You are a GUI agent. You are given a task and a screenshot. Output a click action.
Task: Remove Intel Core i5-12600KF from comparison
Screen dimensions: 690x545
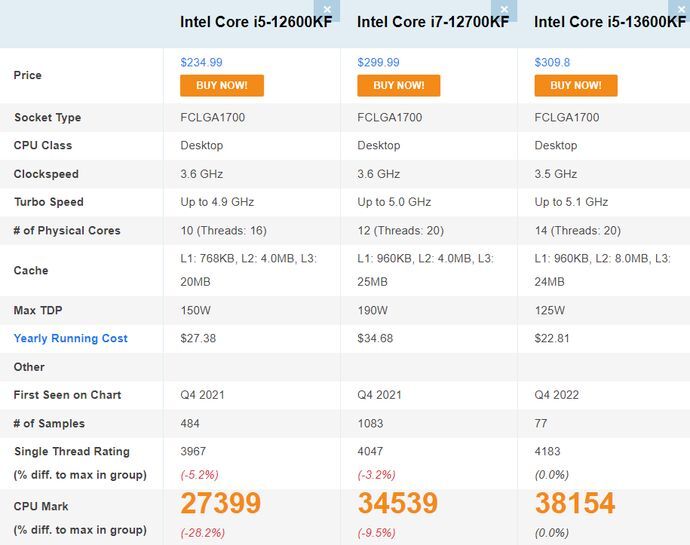[332, 10]
